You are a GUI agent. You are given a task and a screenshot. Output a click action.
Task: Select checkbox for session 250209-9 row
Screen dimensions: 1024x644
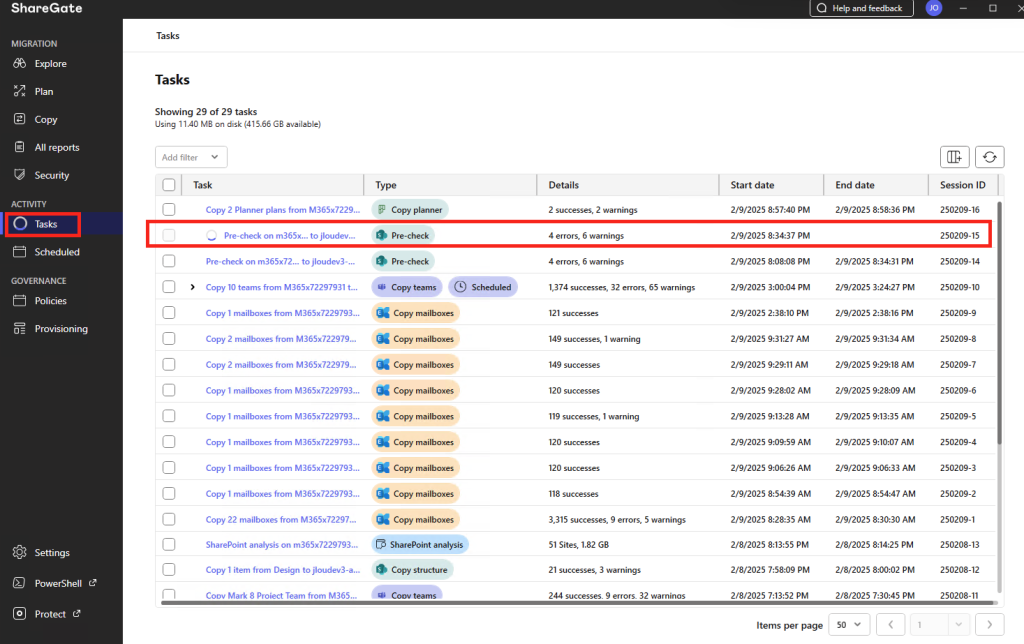coord(169,313)
